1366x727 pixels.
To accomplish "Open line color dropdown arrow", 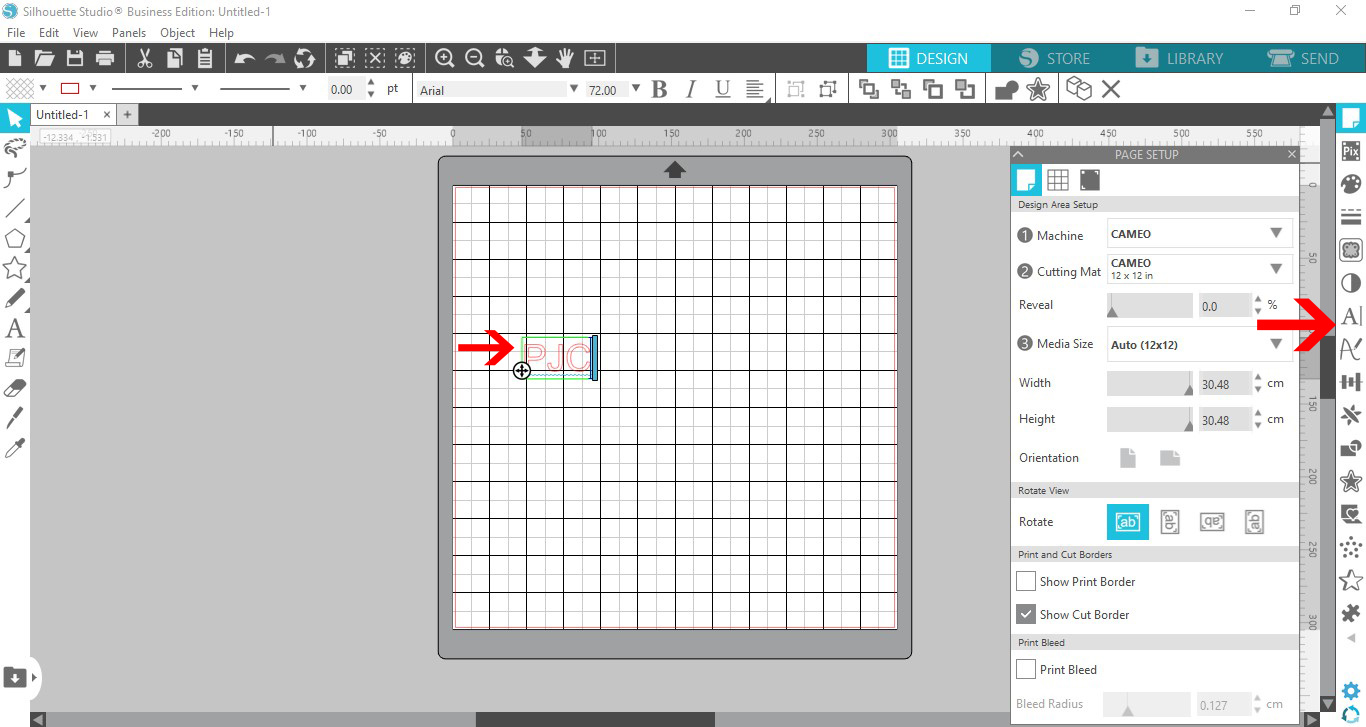I will pos(93,88).
